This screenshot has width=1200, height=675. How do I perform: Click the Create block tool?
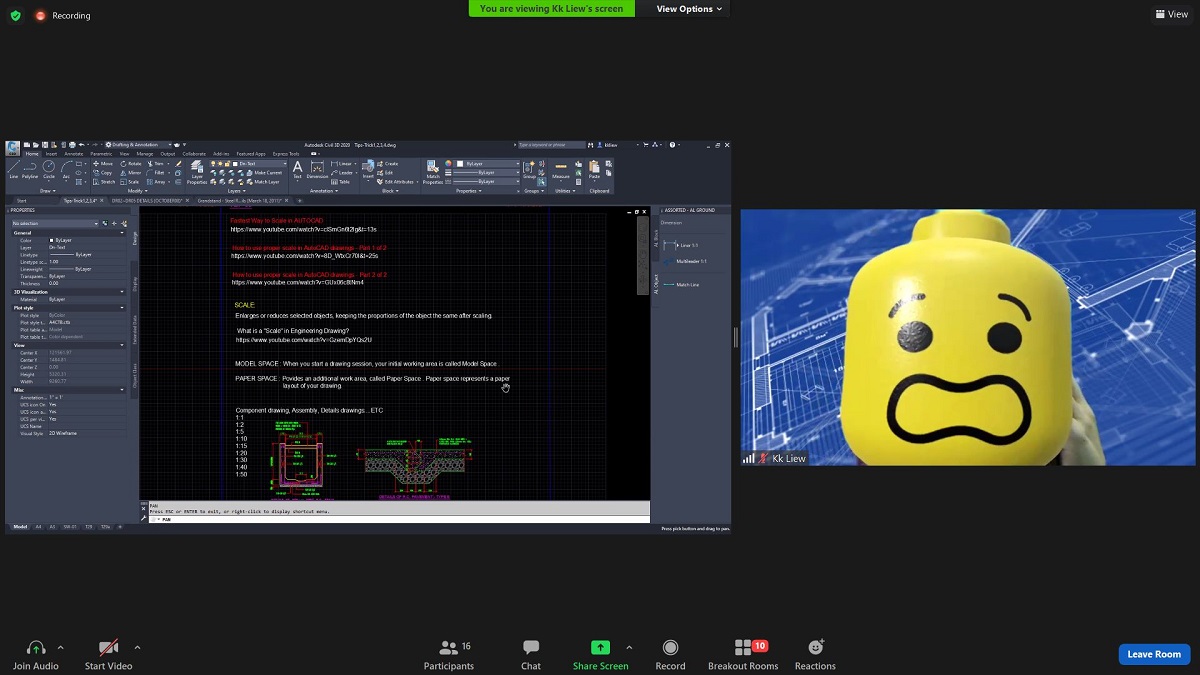pos(388,163)
